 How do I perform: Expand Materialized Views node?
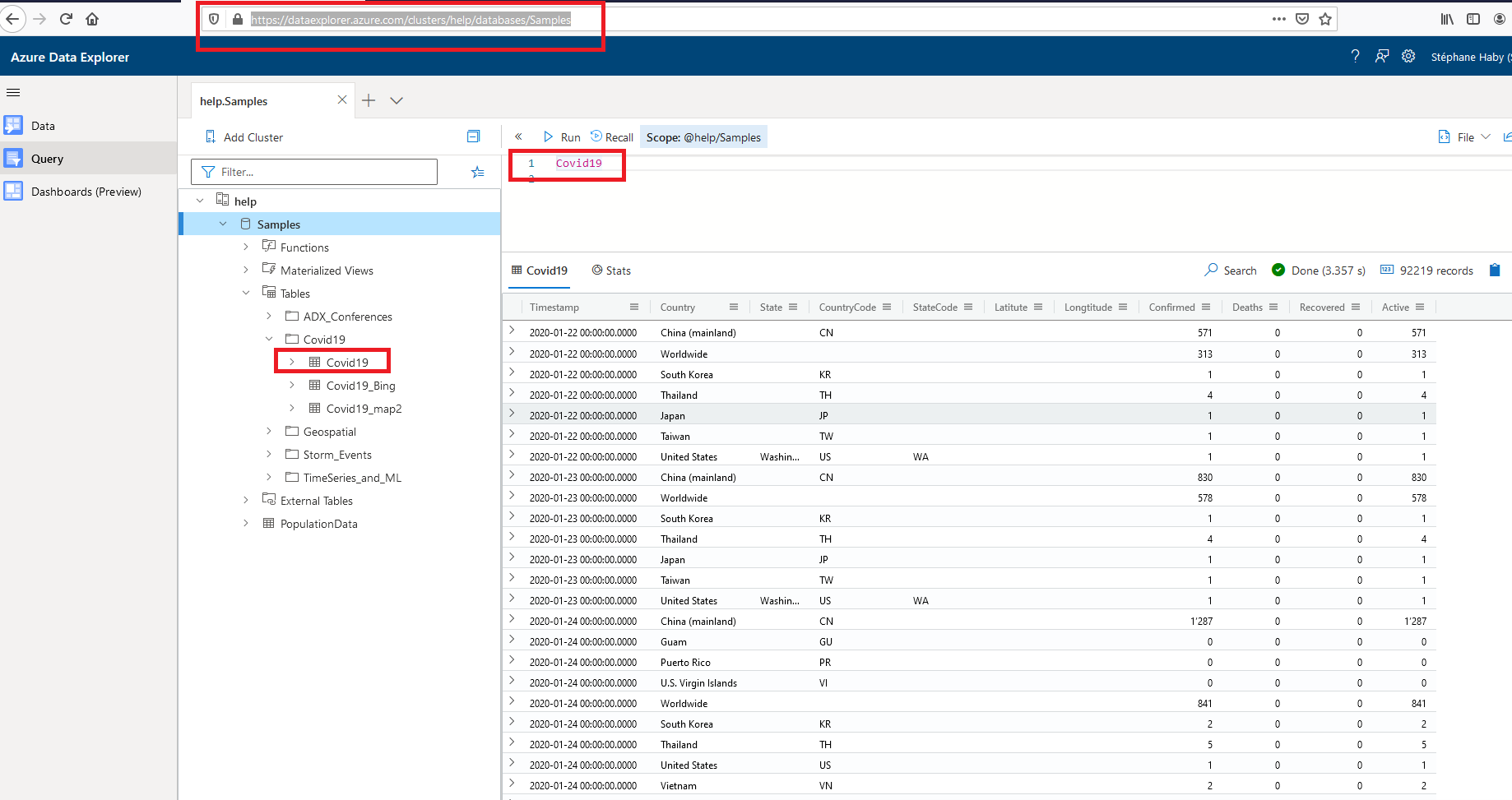click(246, 270)
